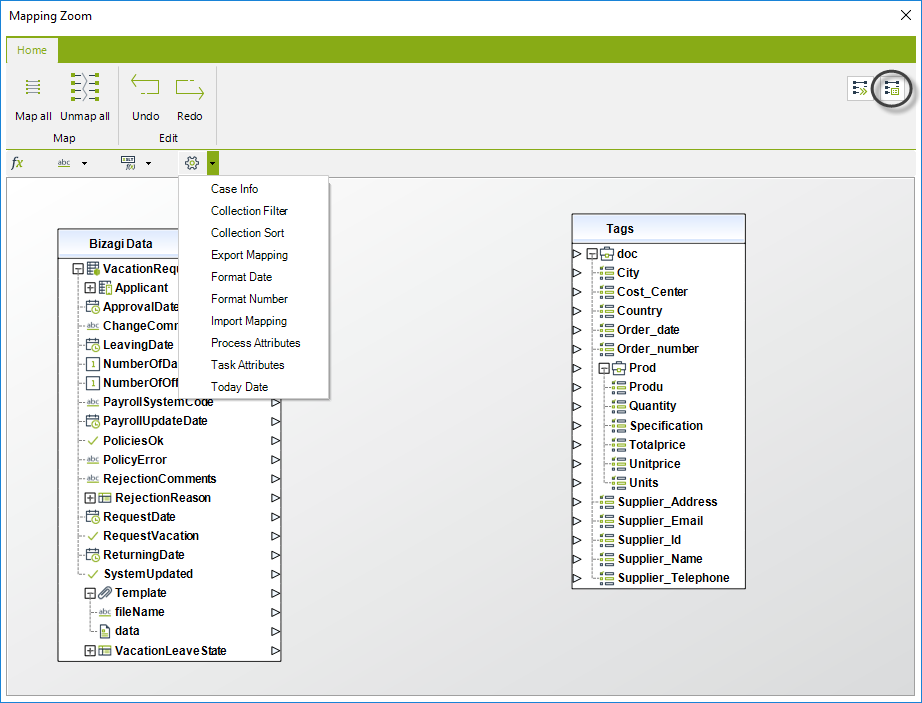
Task: Switch to the Home tab
Action: tap(32, 50)
